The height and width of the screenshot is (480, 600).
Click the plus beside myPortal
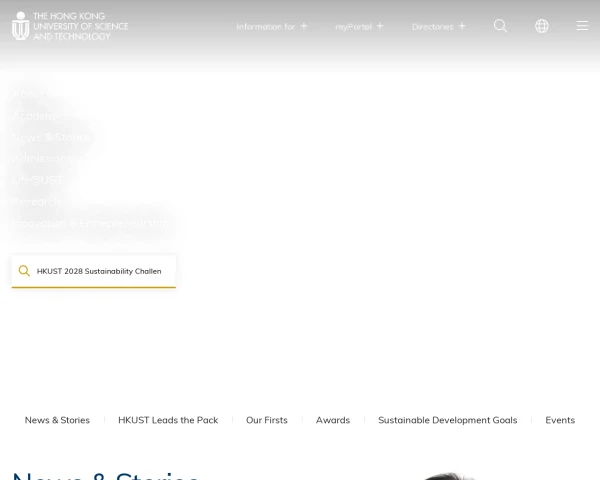point(380,26)
